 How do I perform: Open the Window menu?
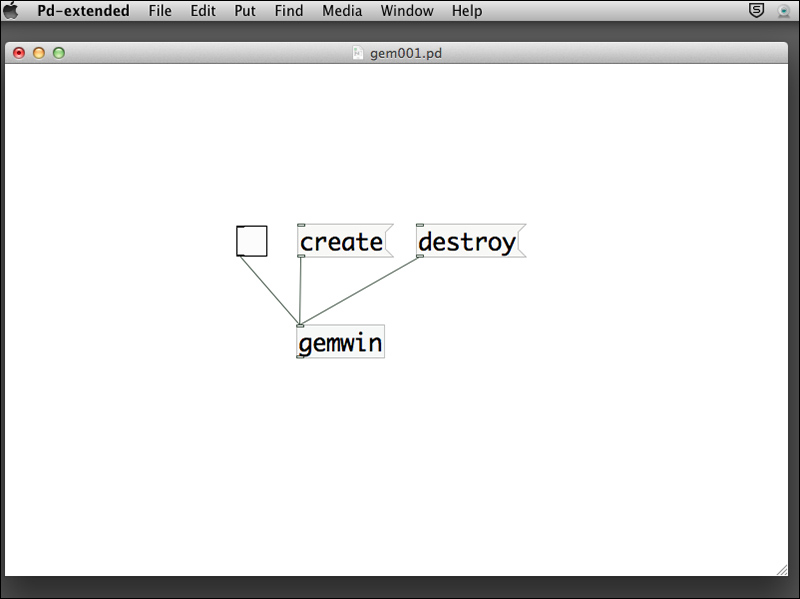tap(407, 11)
